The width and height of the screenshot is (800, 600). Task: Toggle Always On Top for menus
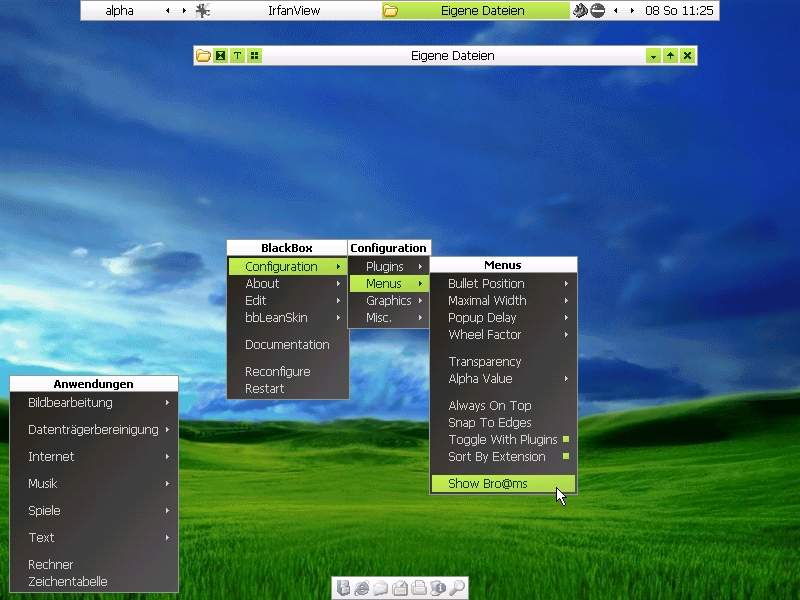[x=504, y=406]
